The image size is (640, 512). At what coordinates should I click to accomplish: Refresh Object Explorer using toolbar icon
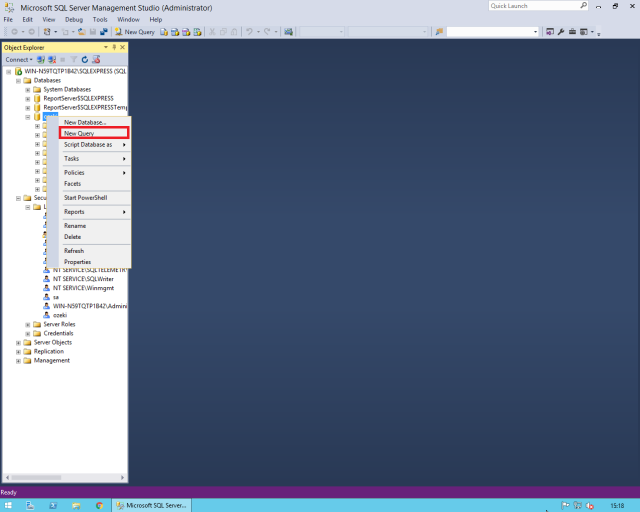84,60
